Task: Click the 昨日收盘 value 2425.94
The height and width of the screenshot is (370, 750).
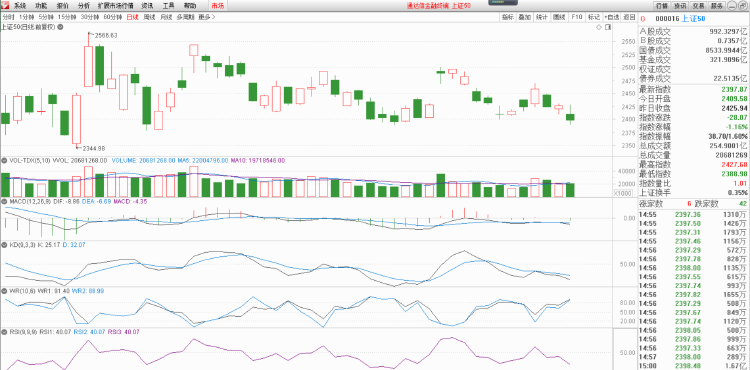Action: [735, 108]
